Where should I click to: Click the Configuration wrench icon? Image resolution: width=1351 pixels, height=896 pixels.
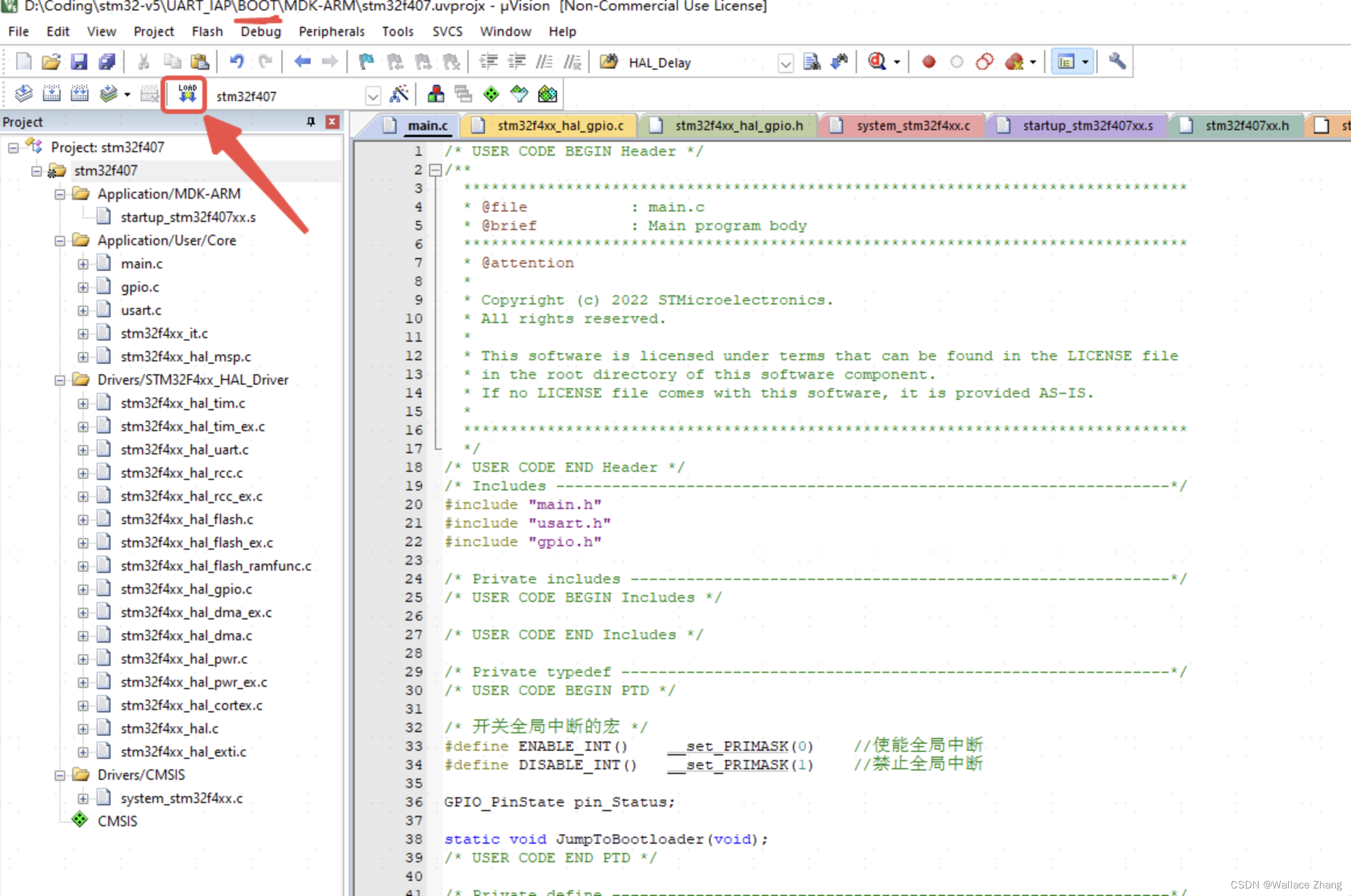(1117, 62)
